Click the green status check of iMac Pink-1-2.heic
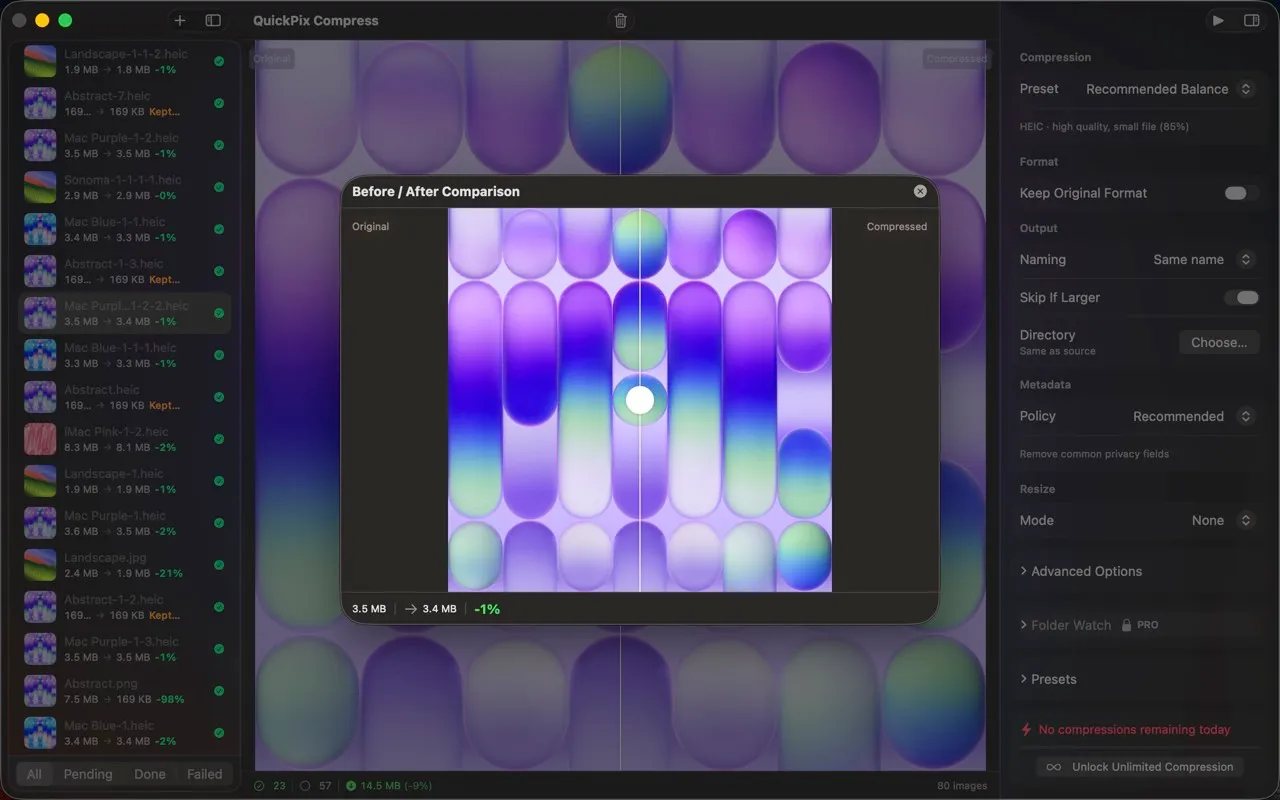 tap(219, 439)
